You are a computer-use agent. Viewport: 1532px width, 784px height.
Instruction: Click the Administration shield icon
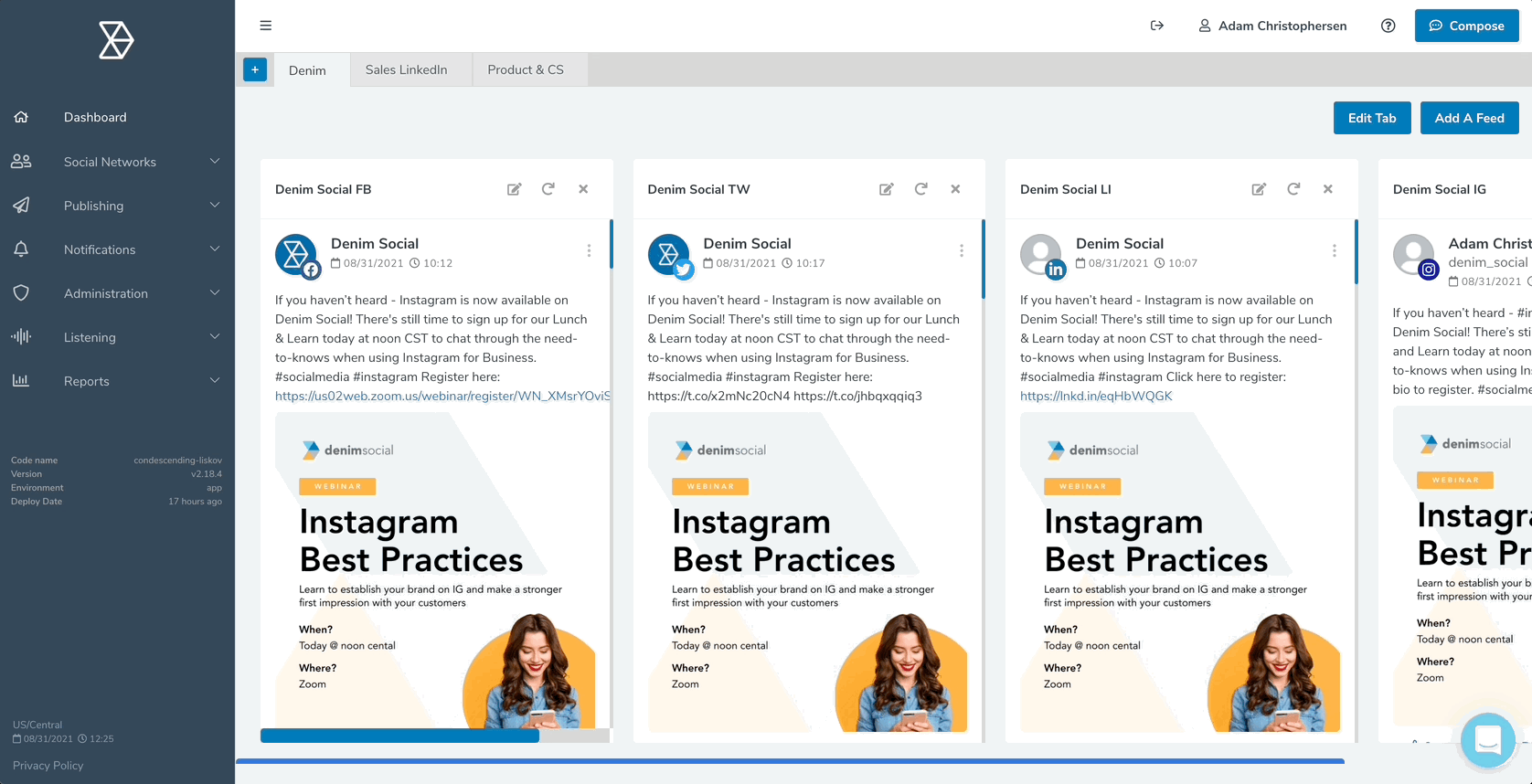pyautogui.click(x=21, y=293)
